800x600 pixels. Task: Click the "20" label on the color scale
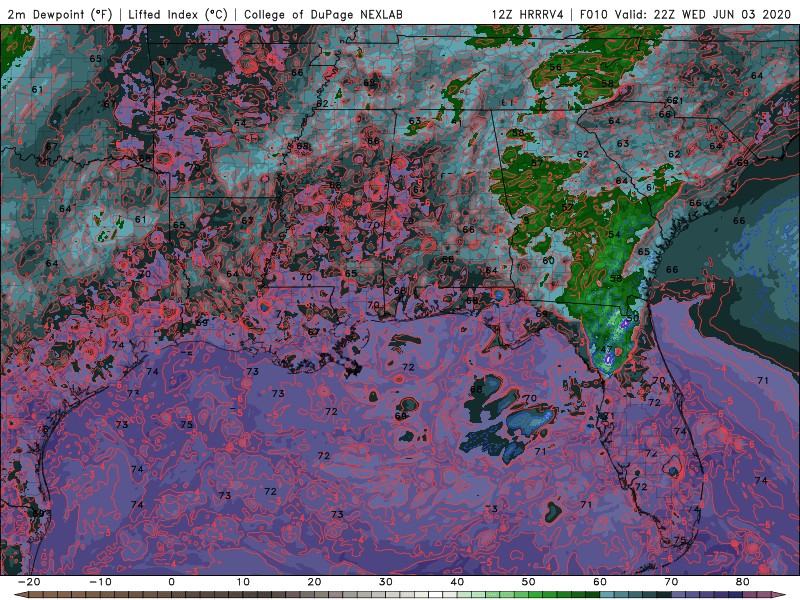[314, 582]
